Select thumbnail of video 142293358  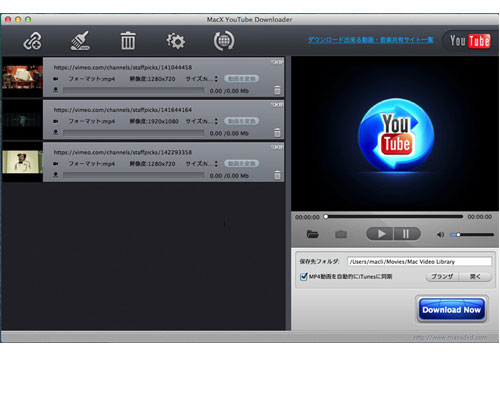(x=22, y=162)
